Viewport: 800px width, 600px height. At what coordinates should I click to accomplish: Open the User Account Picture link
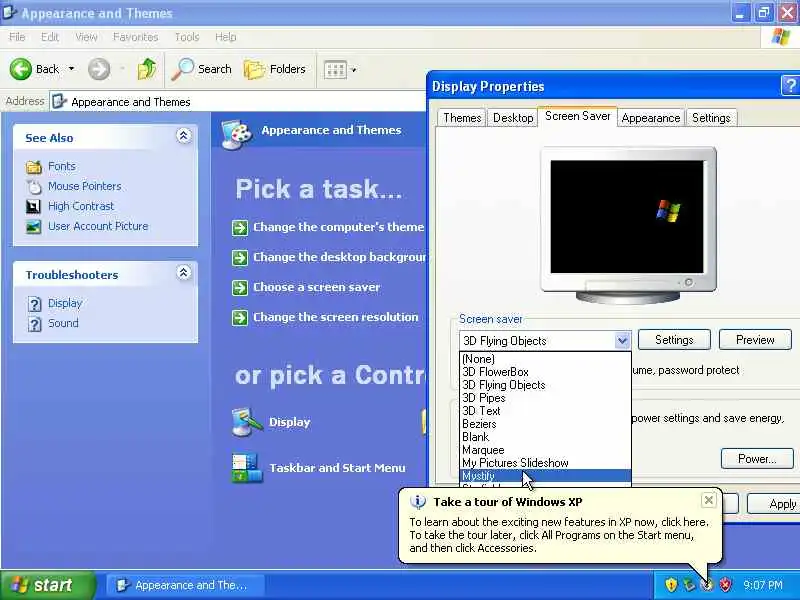[98, 226]
